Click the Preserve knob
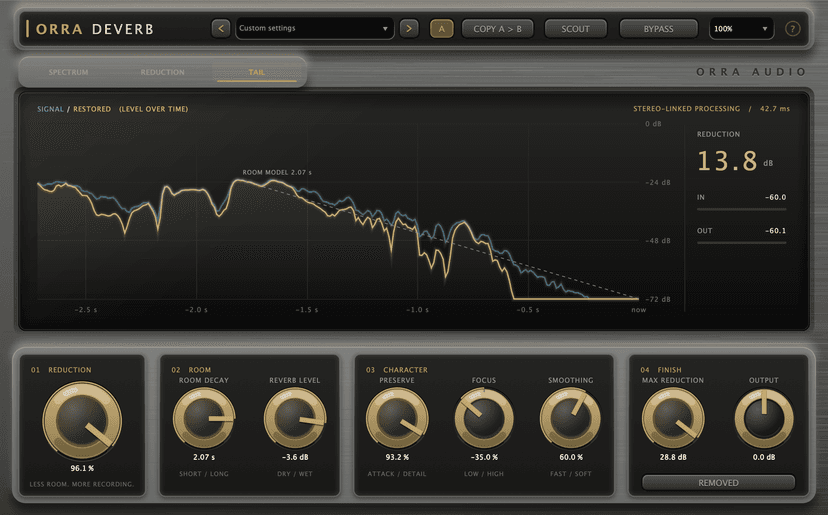828x515 pixels. click(x=397, y=418)
